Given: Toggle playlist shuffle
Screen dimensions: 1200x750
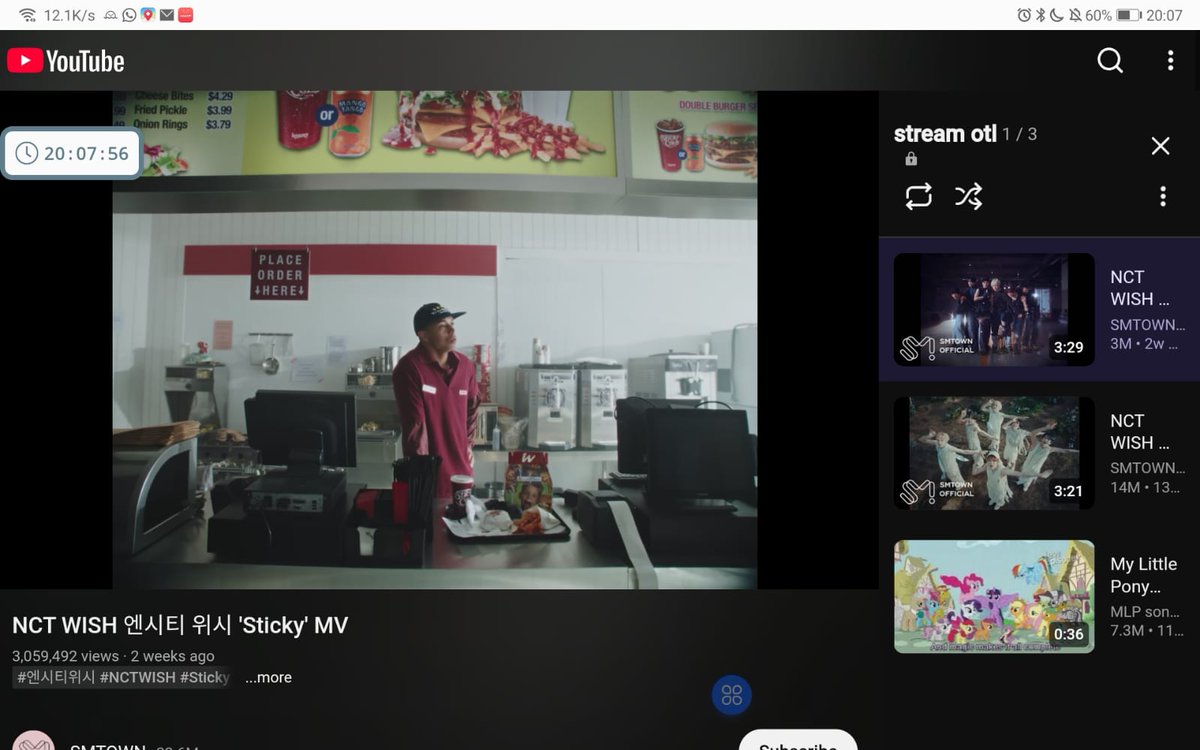Looking at the screenshot, I should point(968,196).
